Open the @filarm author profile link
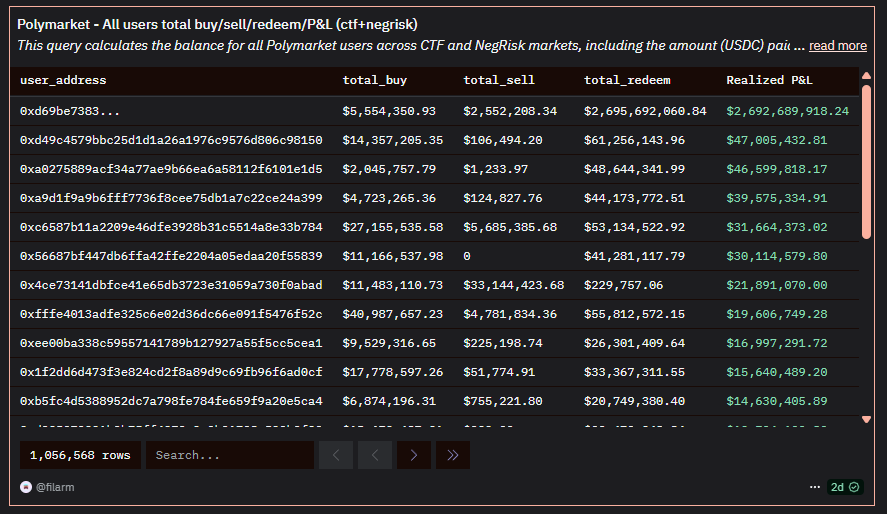 (55, 487)
